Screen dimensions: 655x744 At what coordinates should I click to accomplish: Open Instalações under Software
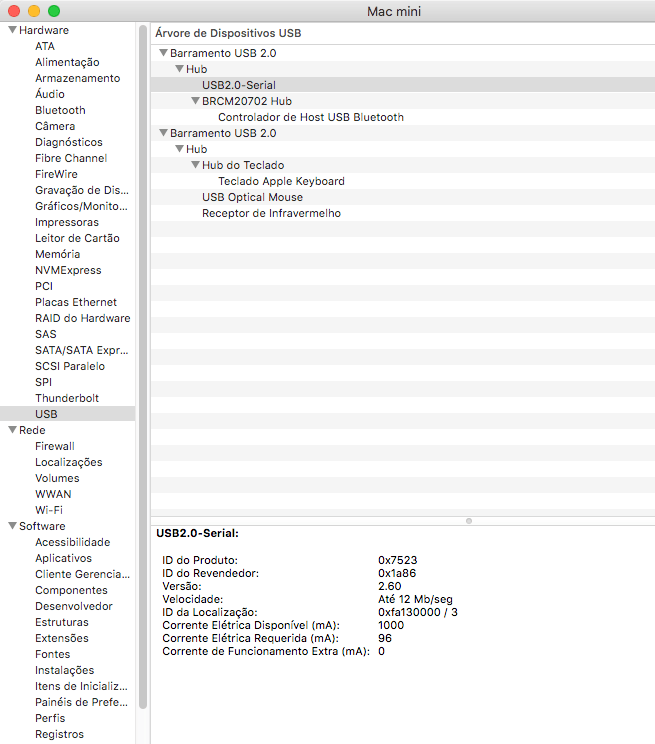(x=65, y=670)
